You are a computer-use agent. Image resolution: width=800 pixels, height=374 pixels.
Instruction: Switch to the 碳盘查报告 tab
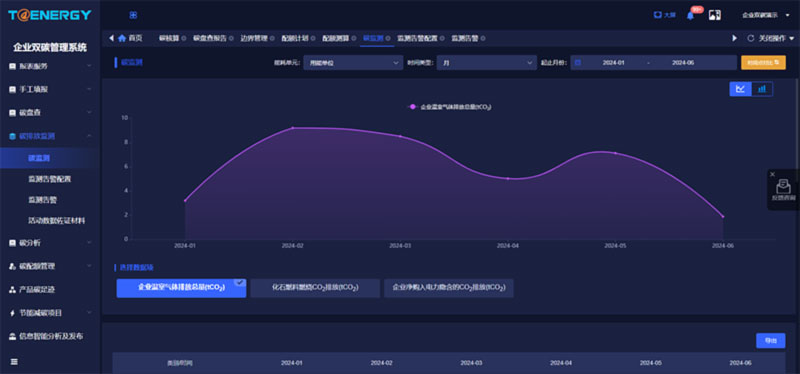point(210,38)
